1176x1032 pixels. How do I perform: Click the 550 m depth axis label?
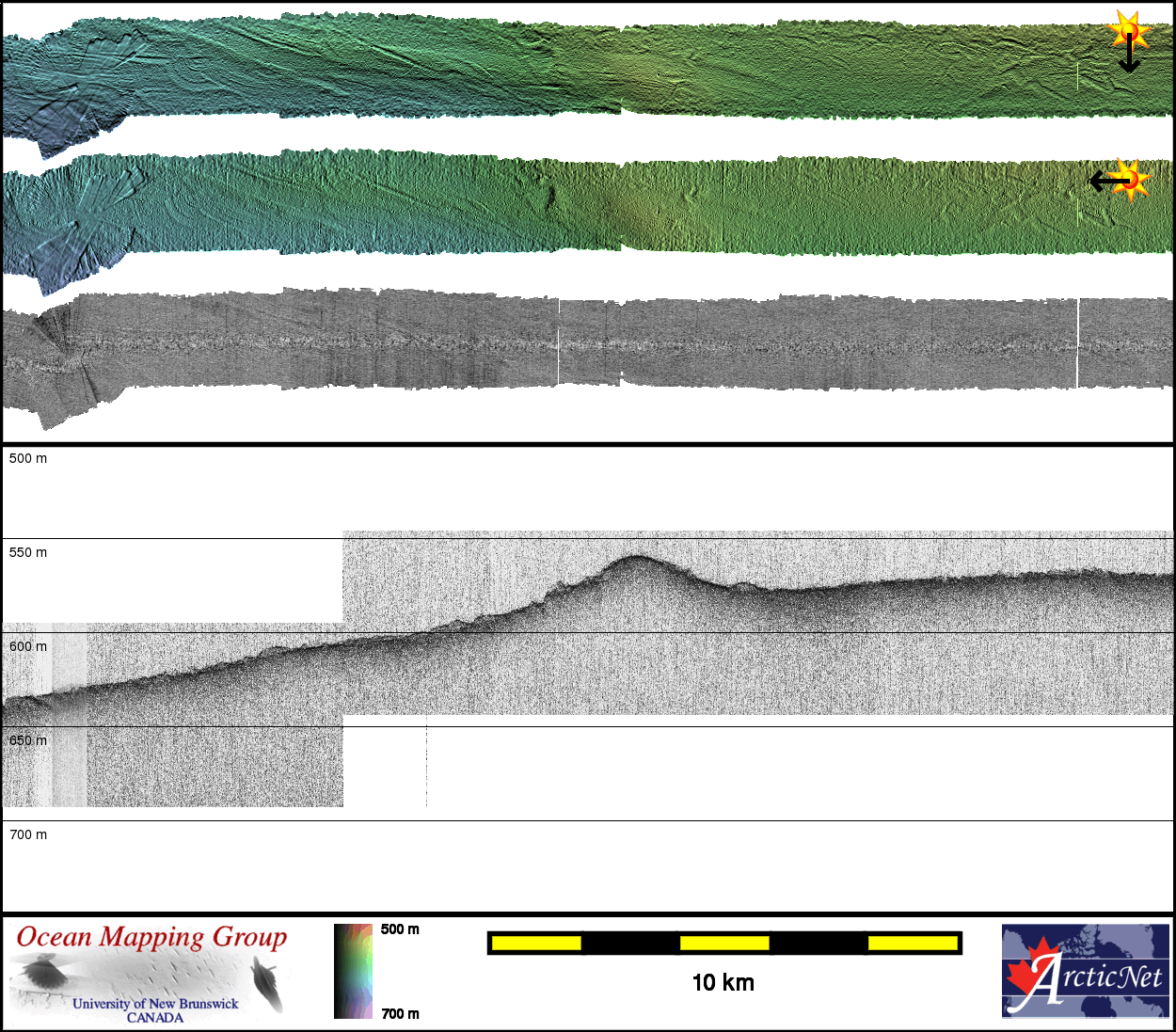point(28,553)
